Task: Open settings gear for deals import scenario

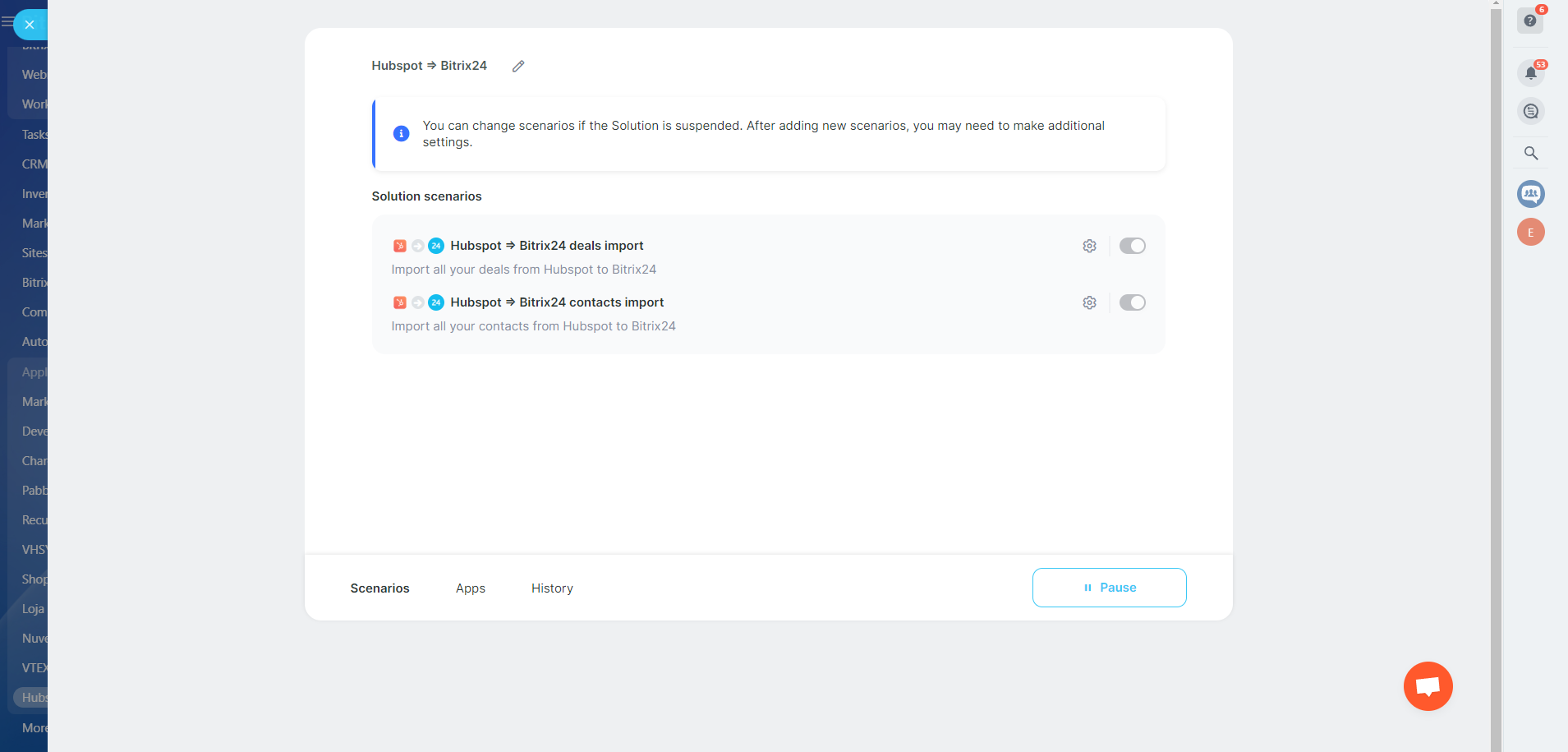Action: 1089,246
